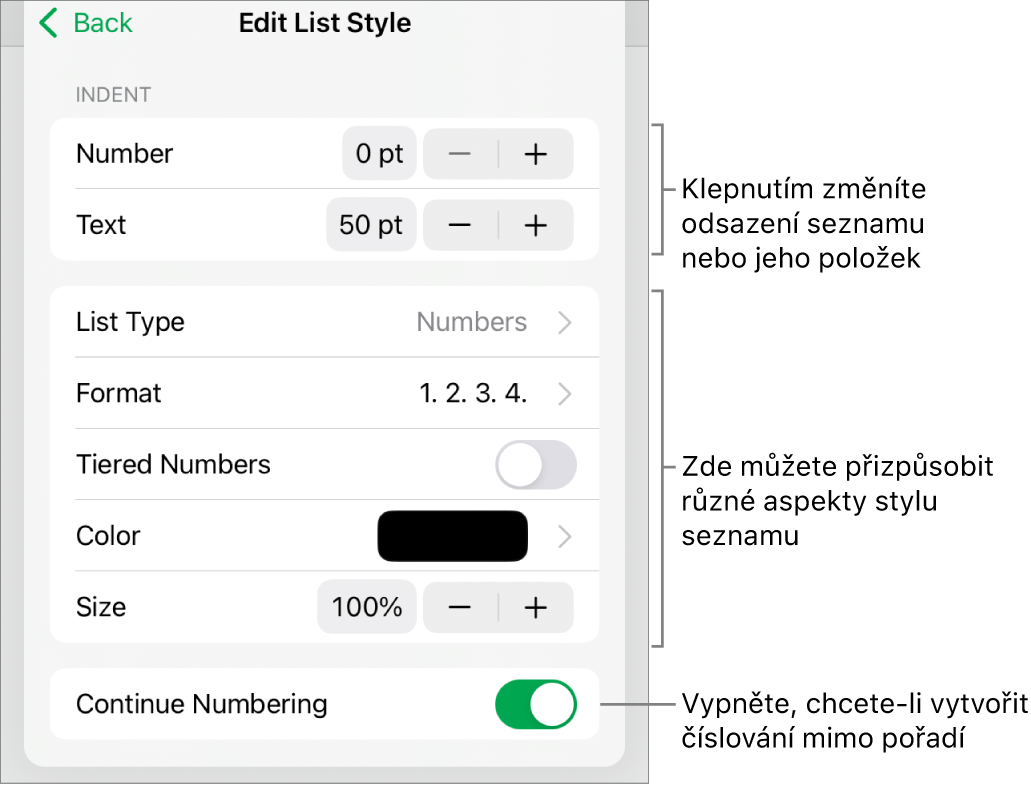Tap the List Type disclosure chevron
The width and height of the screenshot is (1031, 785).
tap(565, 322)
